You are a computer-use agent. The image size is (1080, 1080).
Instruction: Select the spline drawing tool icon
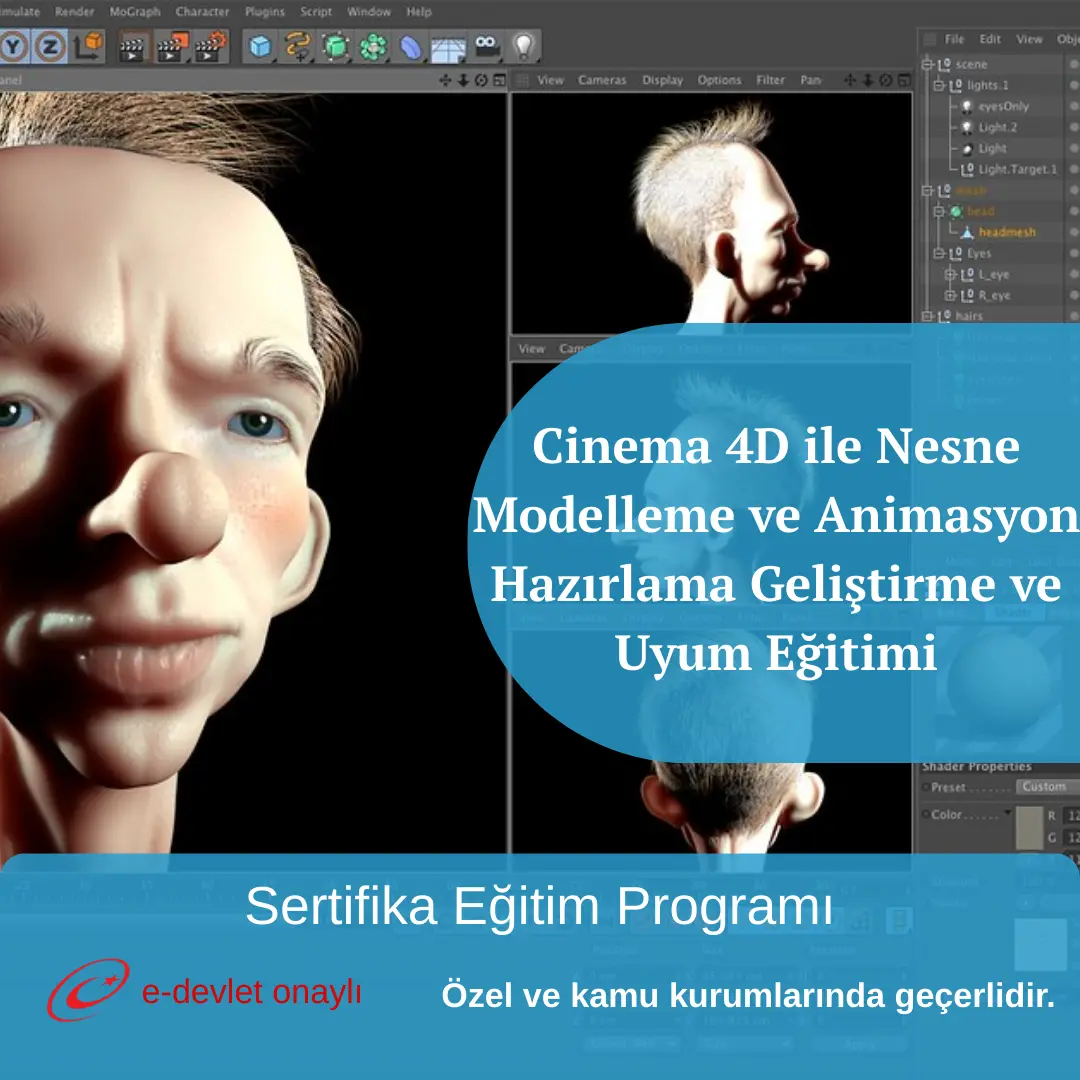[x=298, y=47]
